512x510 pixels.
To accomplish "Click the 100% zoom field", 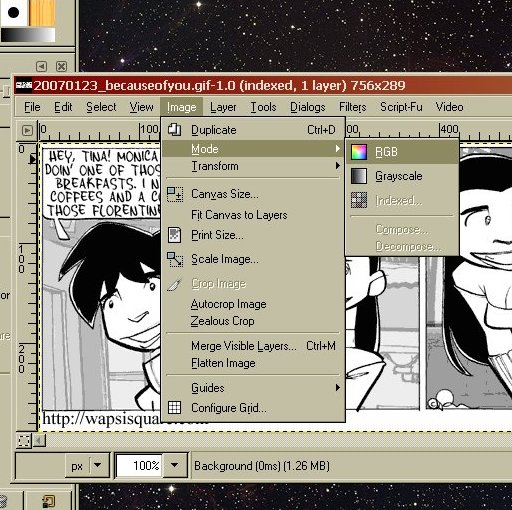I will pos(139,465).
